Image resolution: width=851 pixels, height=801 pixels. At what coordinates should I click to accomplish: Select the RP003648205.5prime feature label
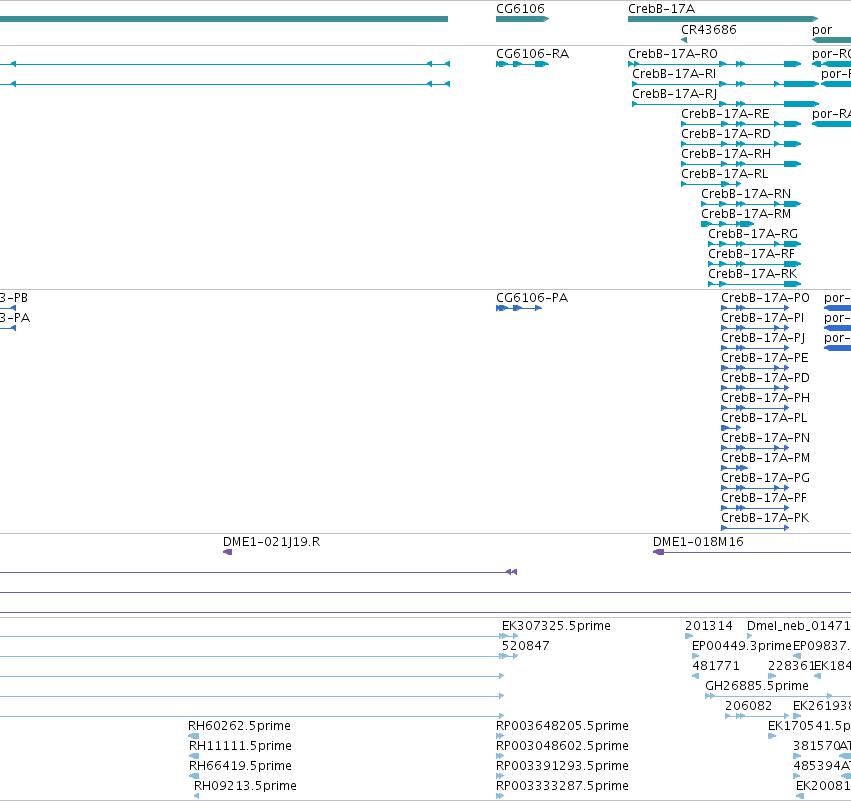pos(562,727)
